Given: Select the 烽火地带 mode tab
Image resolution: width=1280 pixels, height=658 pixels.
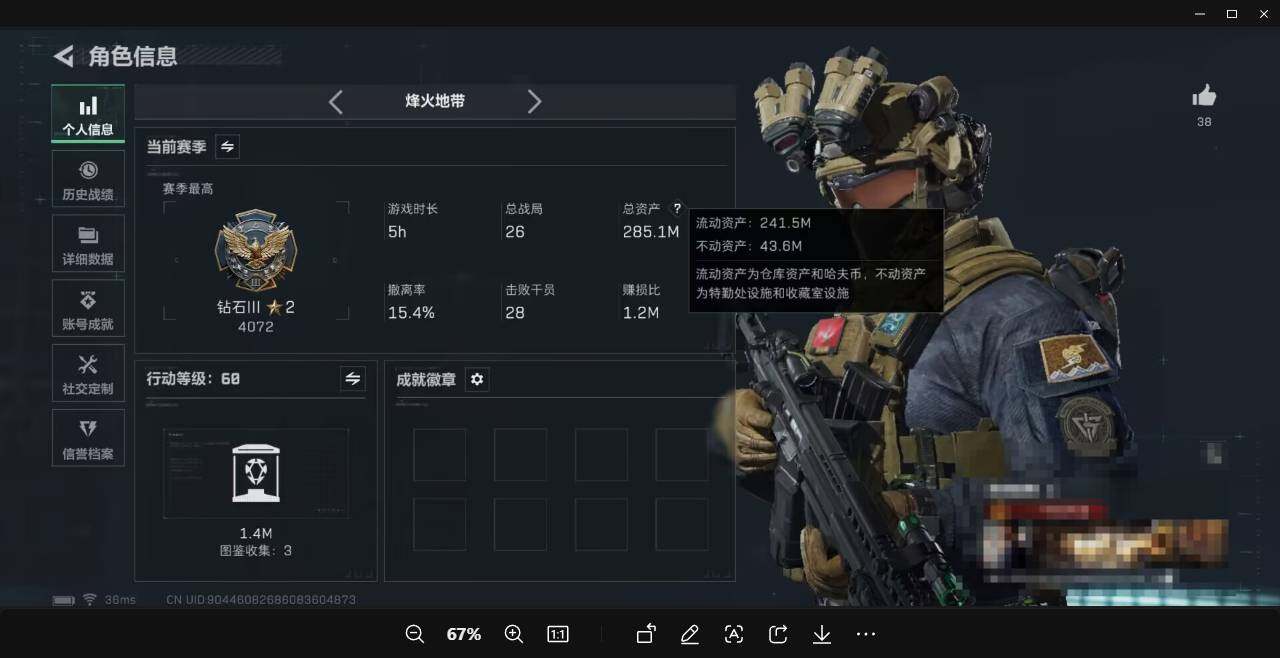Looking at the screenshot, I should pyautogui.click(x=435, y=101).
